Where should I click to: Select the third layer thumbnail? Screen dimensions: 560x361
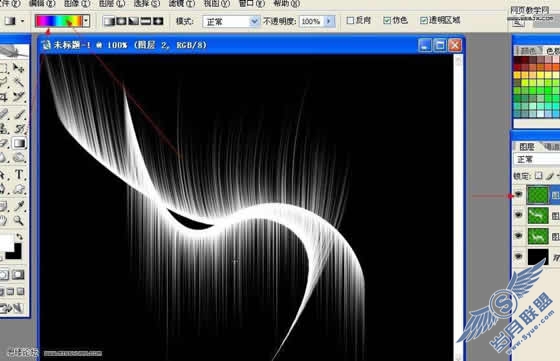coord(538,236)
